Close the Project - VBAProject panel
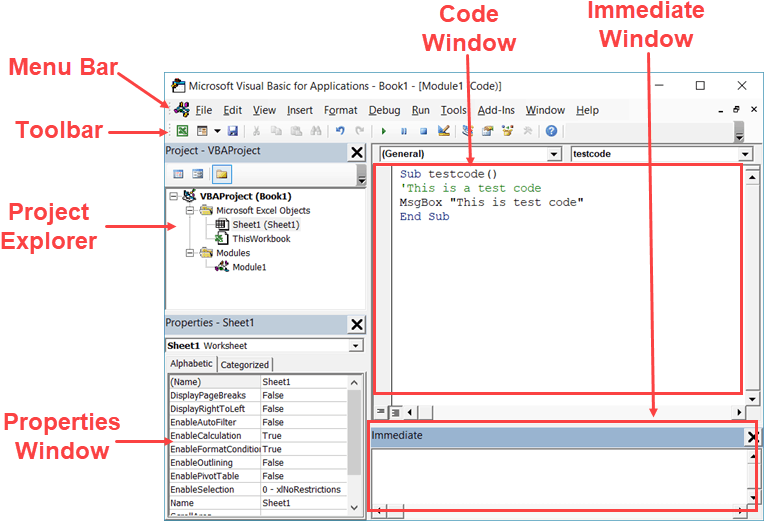Viewport: 764px width, 521px height. pos(357,153)
